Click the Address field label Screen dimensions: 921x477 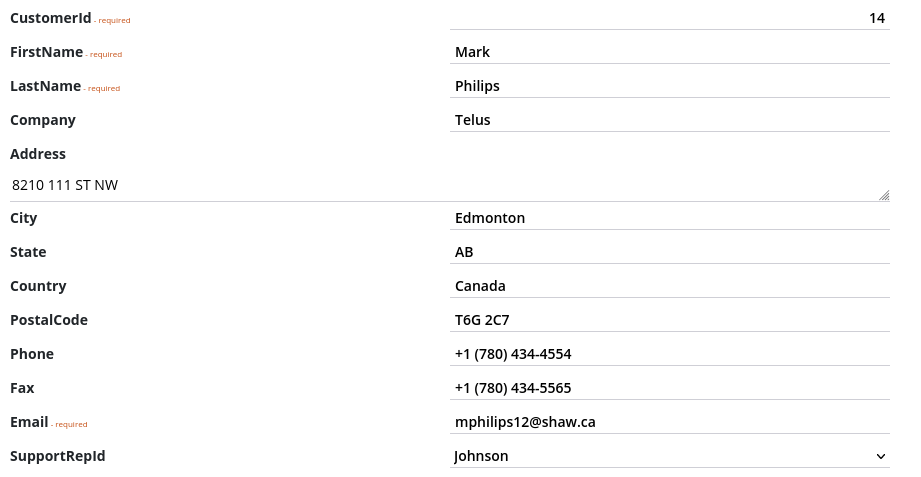tap(38, 154)
